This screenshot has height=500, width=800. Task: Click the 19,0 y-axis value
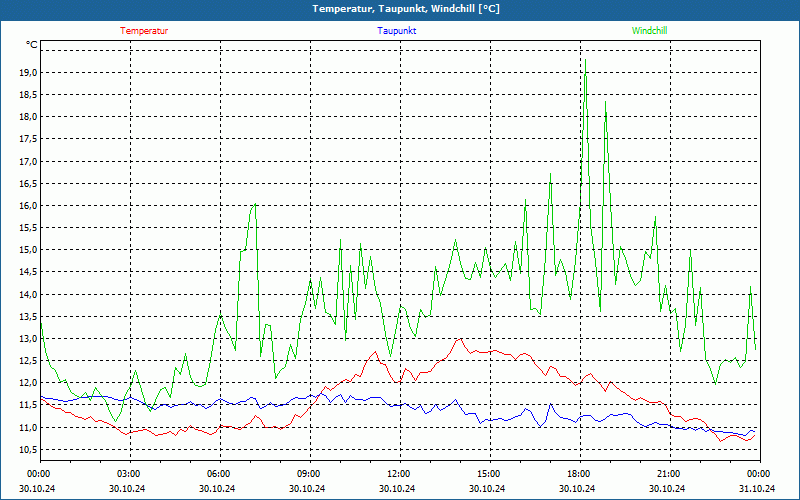pyautogui.click(x=29, y=72)
